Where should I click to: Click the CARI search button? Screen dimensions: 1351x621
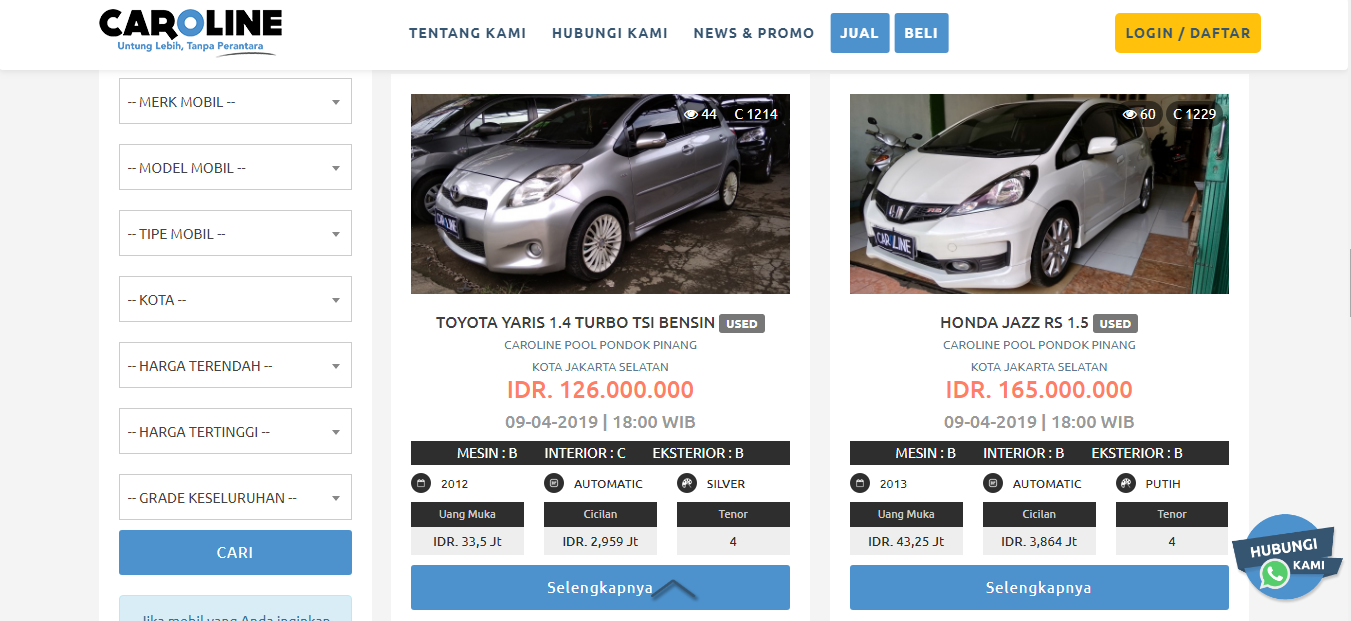235,552
